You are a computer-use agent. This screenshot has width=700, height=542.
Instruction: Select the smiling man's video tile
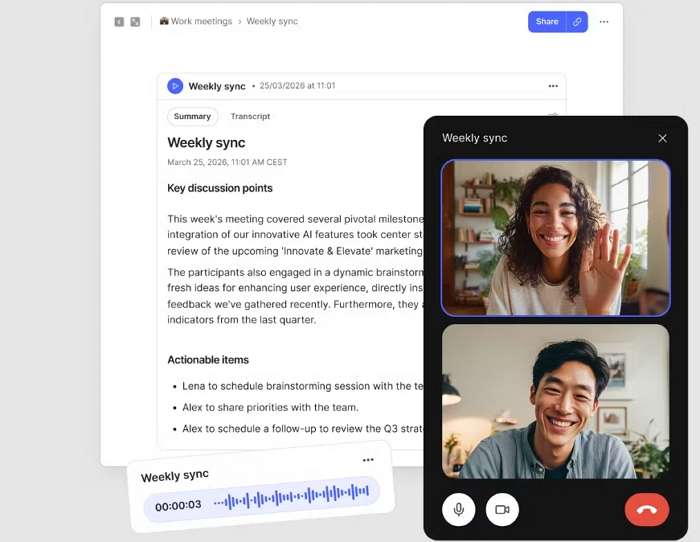pyautogui.click(x=555, y=401)
